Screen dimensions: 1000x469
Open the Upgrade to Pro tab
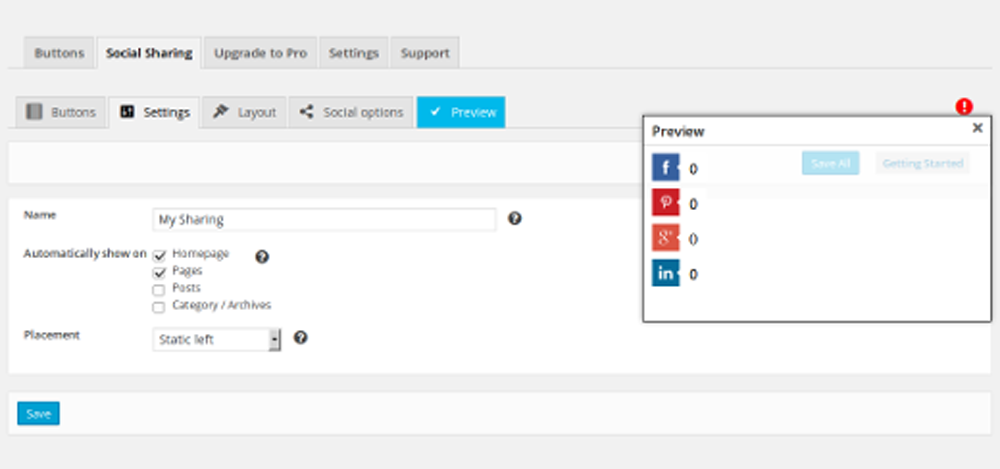tap(260, 53)
